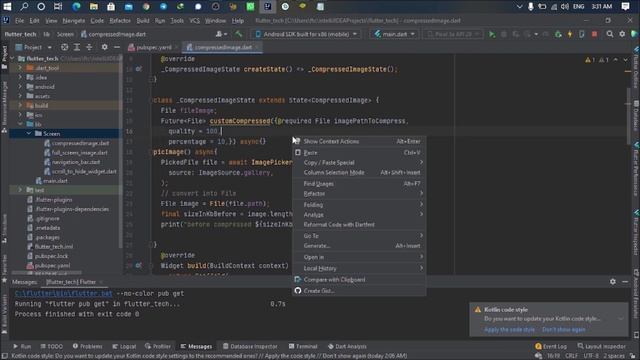Open Task View on the taskbar
Image resolution: width=640 pixels, height=360 pixels.
click(x=58, y=7)
